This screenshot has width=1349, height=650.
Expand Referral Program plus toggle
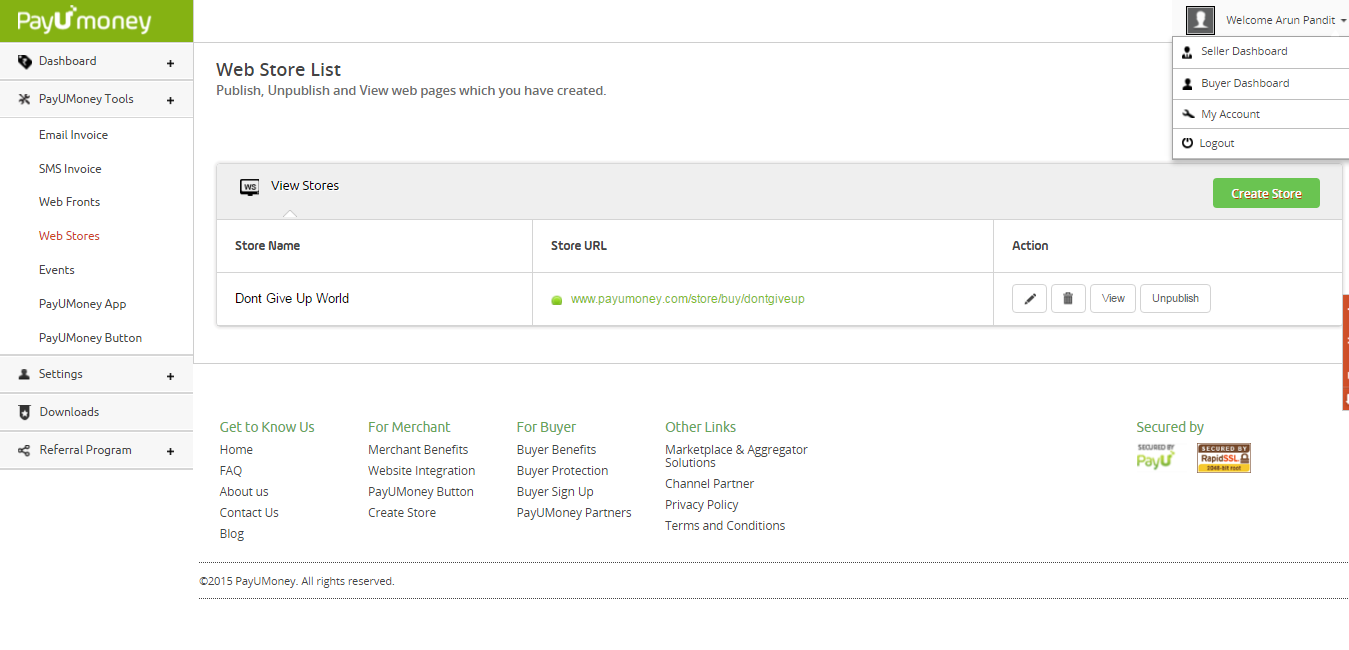170,452
